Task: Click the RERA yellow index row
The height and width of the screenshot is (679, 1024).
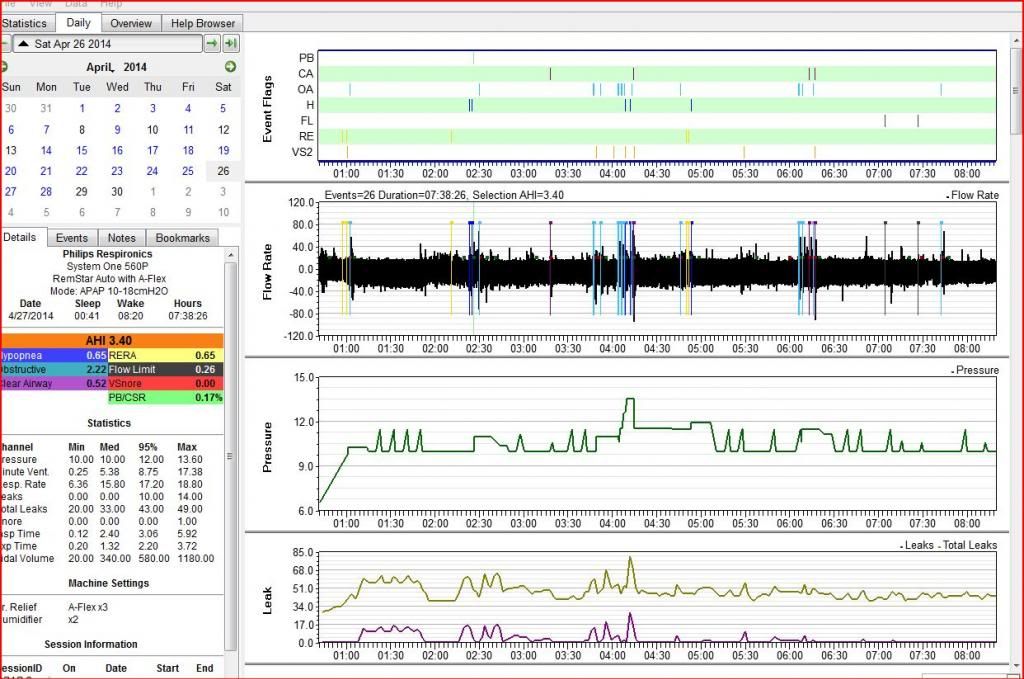Action: pyautogui.click(x=166, y=356)
